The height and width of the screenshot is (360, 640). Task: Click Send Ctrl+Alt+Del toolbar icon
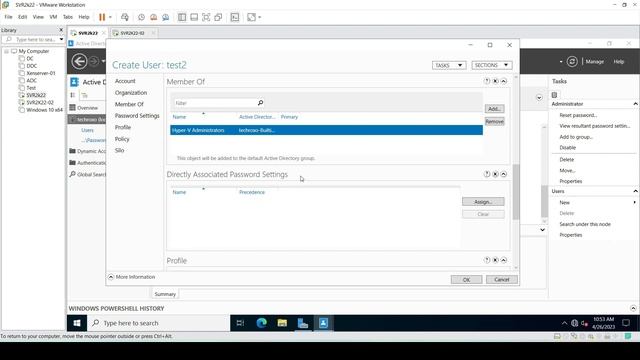tap(125, 17)
